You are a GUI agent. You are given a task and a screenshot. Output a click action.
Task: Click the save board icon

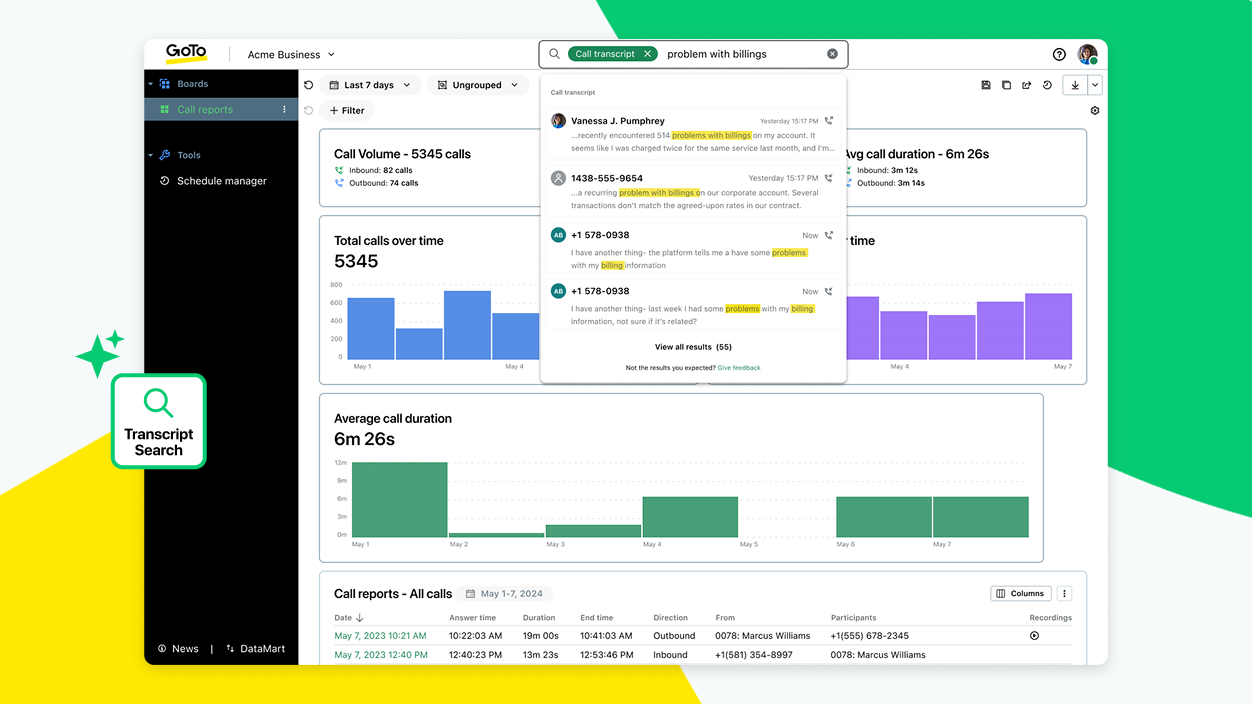point(986,85)
